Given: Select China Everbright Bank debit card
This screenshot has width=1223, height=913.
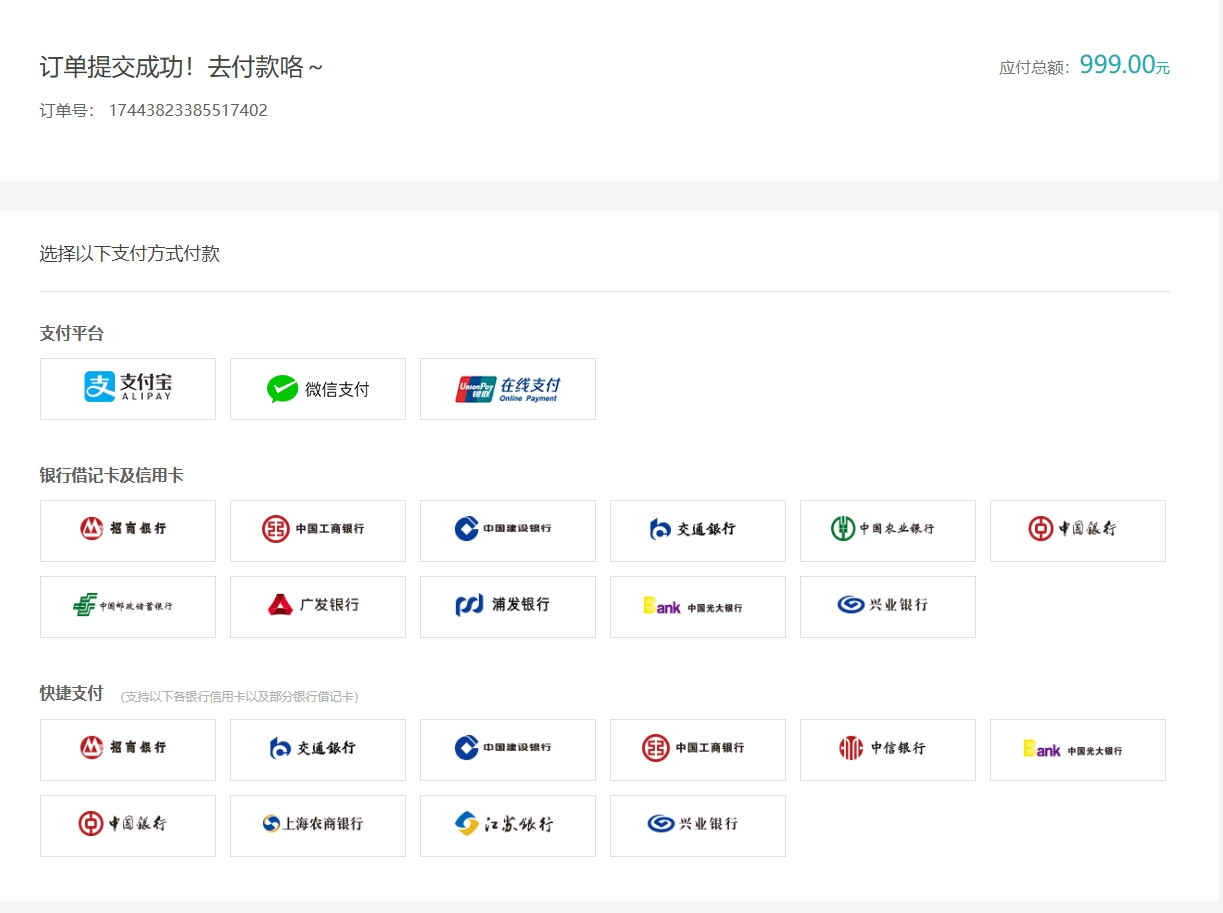Looking at the screenshot, I should [697, 606].
